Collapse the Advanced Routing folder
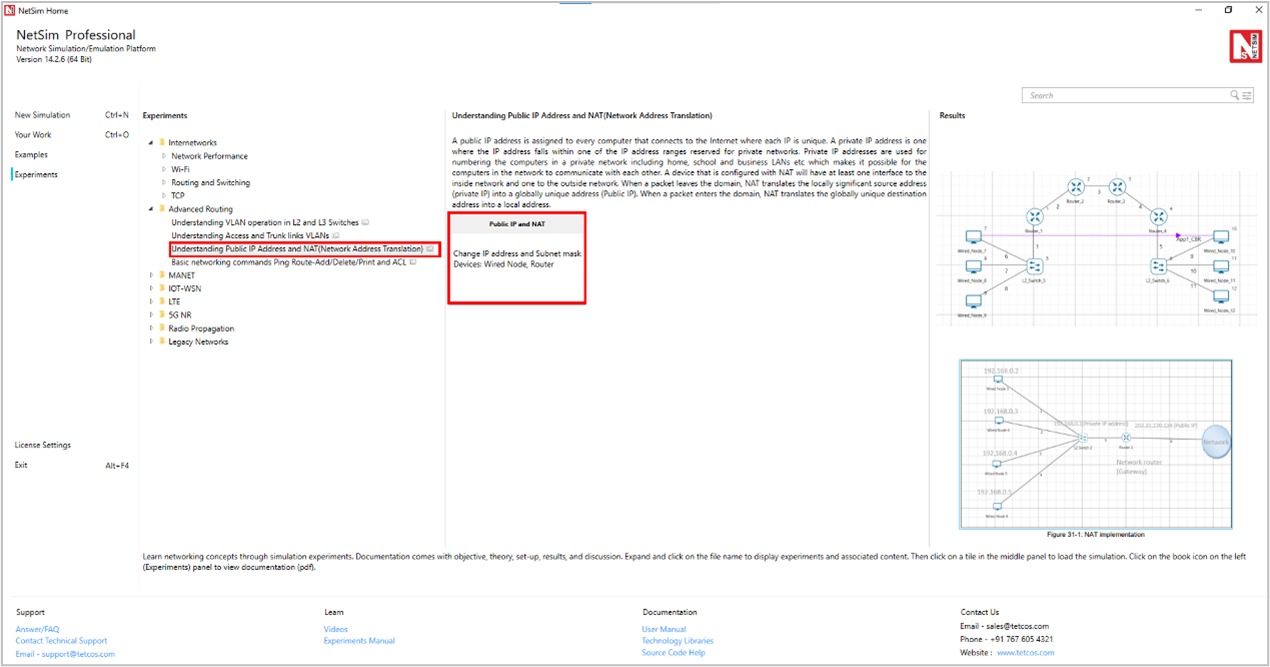This screenshot has width=1270, height=667. pos(151,209)
